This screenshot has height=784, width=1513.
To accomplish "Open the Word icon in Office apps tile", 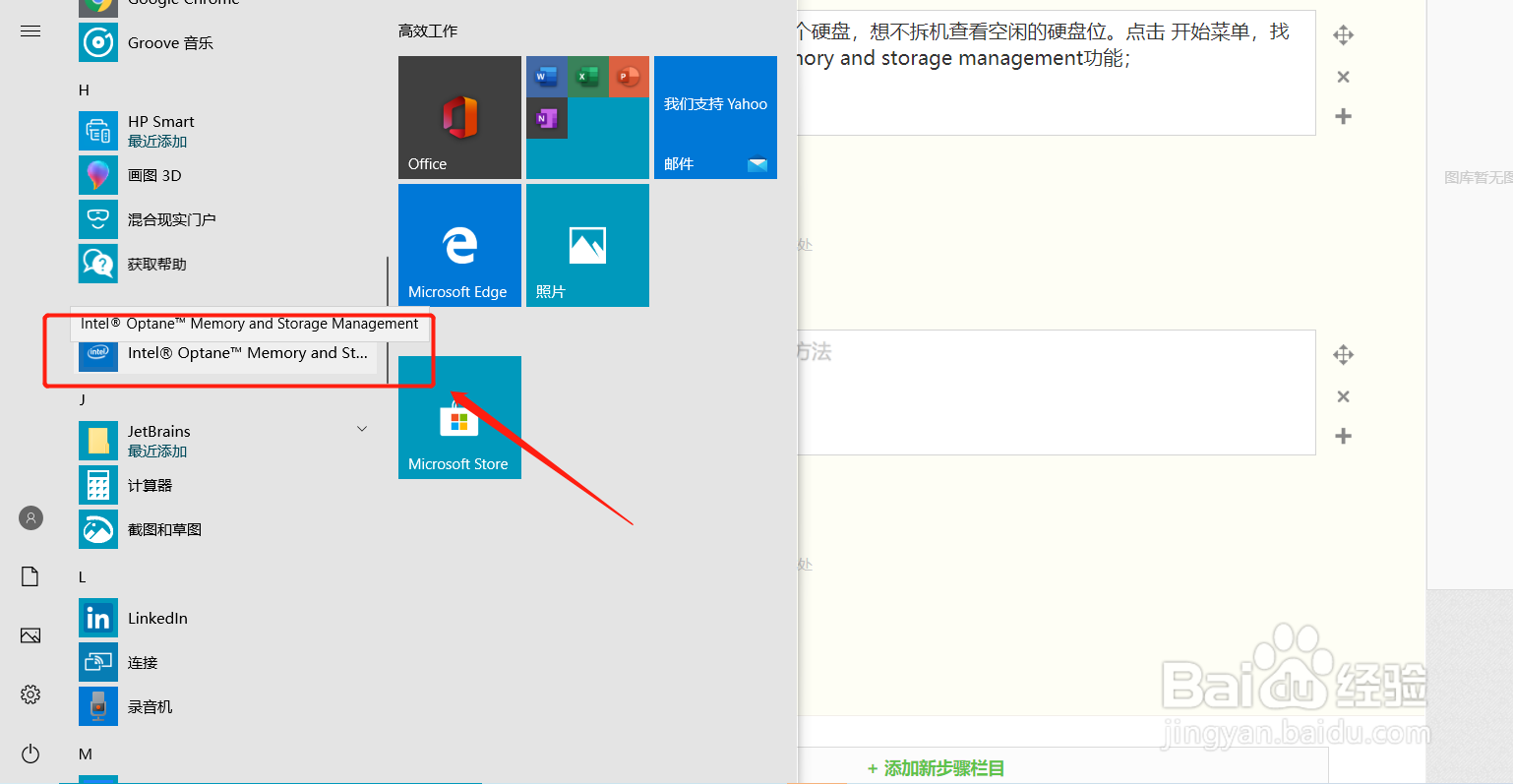I will pos(546,77).
